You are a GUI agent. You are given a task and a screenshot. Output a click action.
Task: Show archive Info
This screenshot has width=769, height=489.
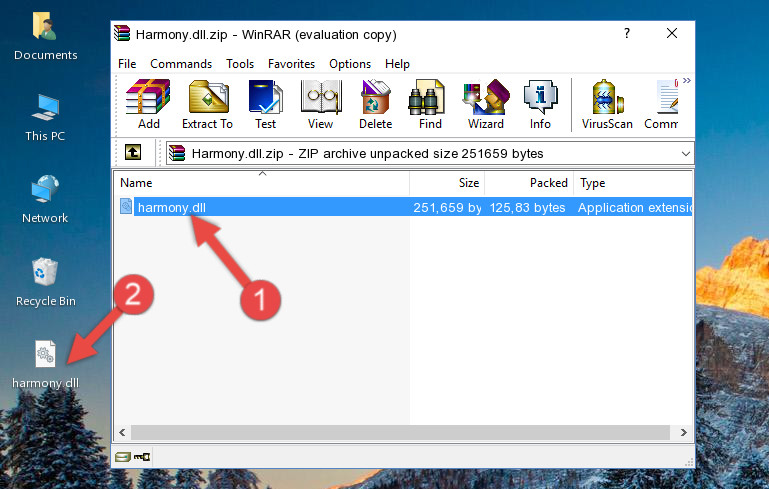pyautogui.click(x=540, y=104)
